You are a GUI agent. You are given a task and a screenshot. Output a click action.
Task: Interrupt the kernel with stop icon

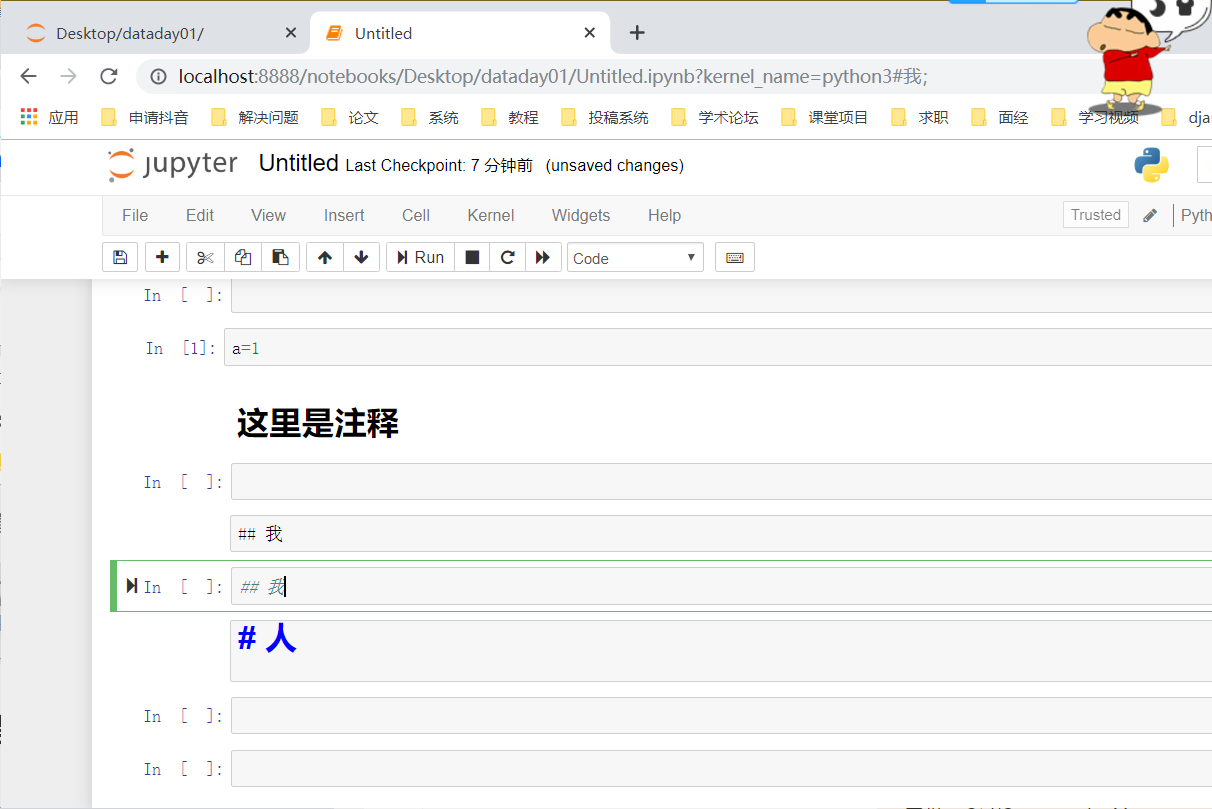tap(471, 257)
